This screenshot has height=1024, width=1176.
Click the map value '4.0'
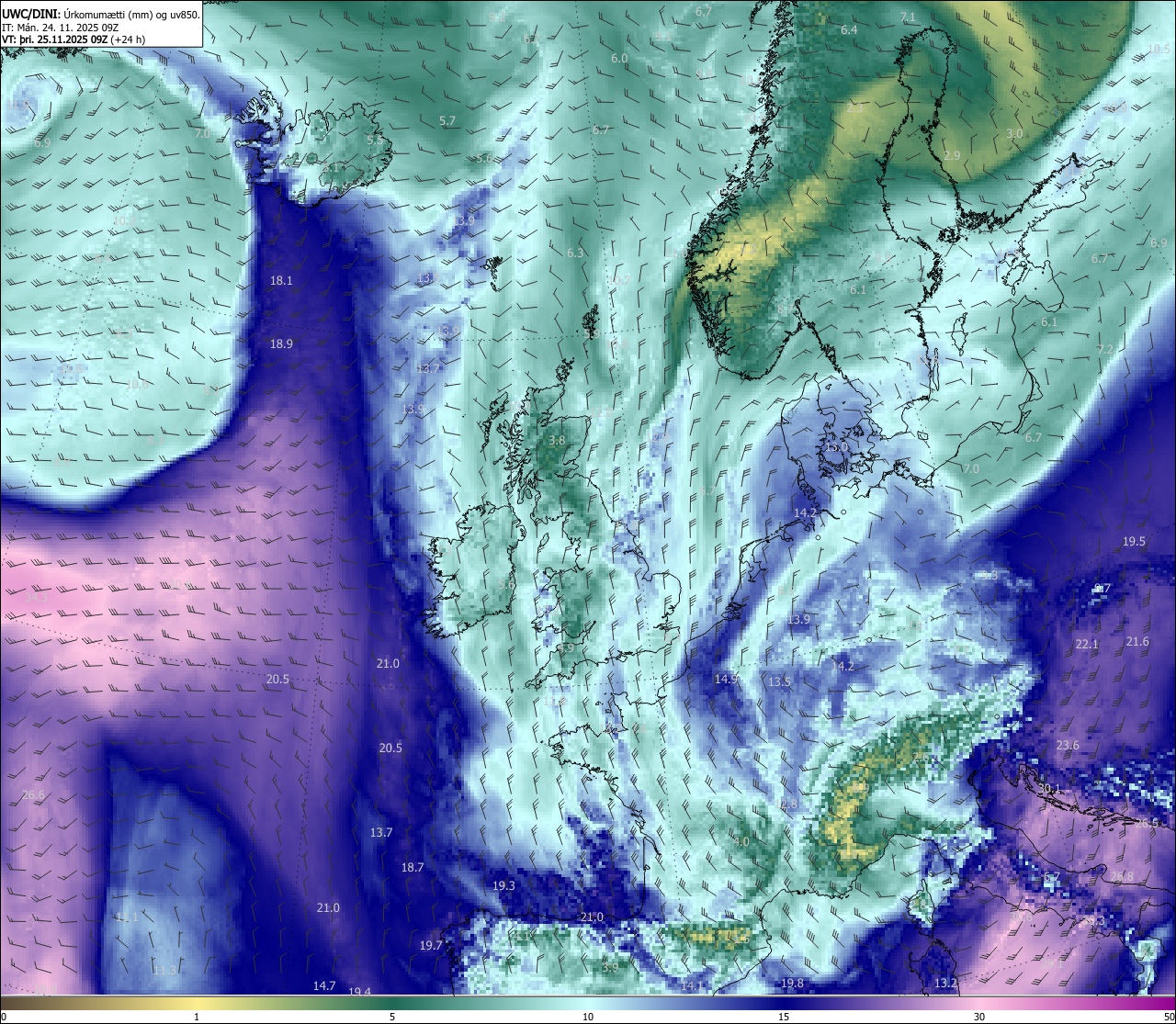pos(742,841)
